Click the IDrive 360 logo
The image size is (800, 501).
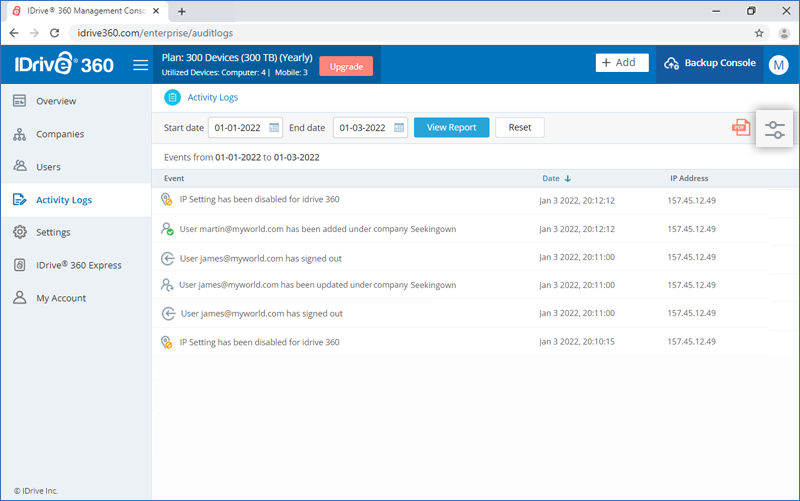[64, 64]
